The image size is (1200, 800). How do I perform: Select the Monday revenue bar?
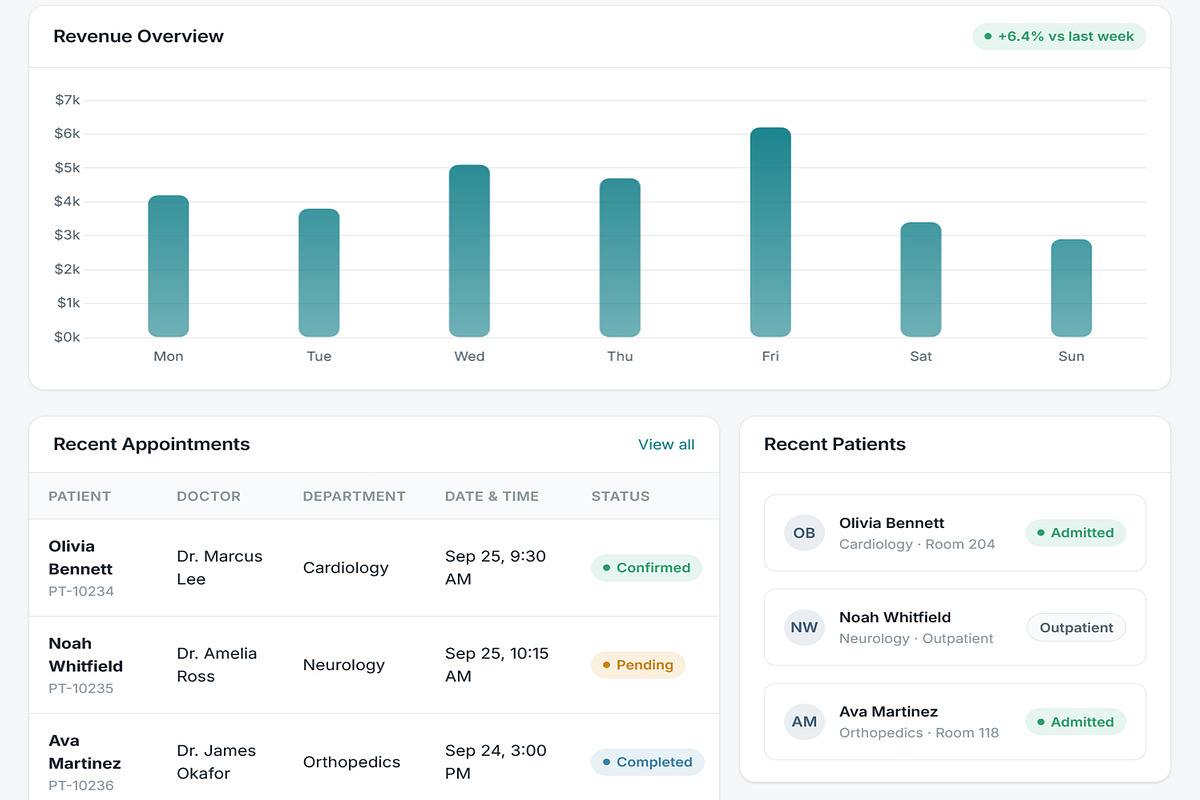click(168, 266)
